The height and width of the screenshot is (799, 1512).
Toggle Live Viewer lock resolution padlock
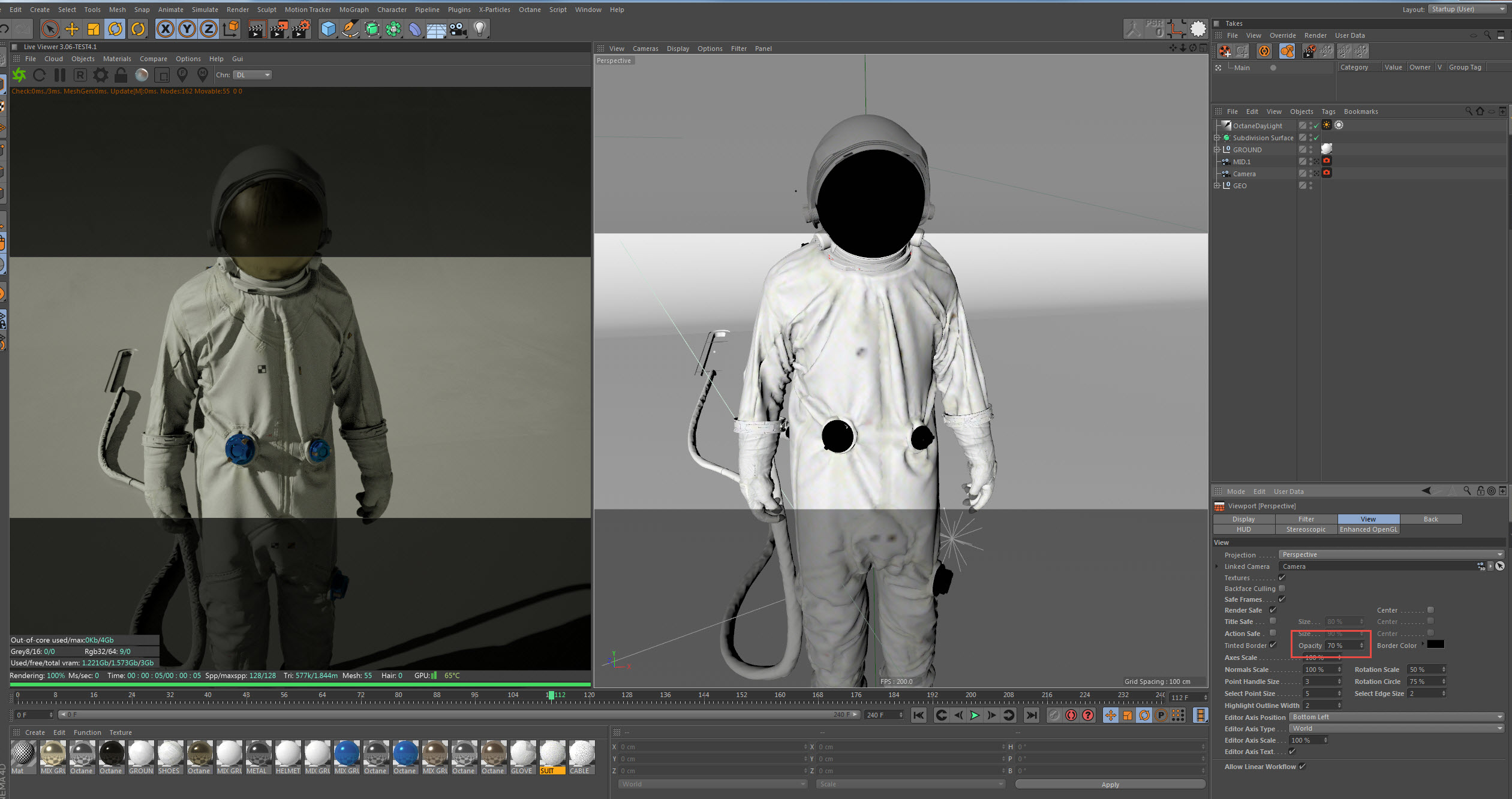121,75
